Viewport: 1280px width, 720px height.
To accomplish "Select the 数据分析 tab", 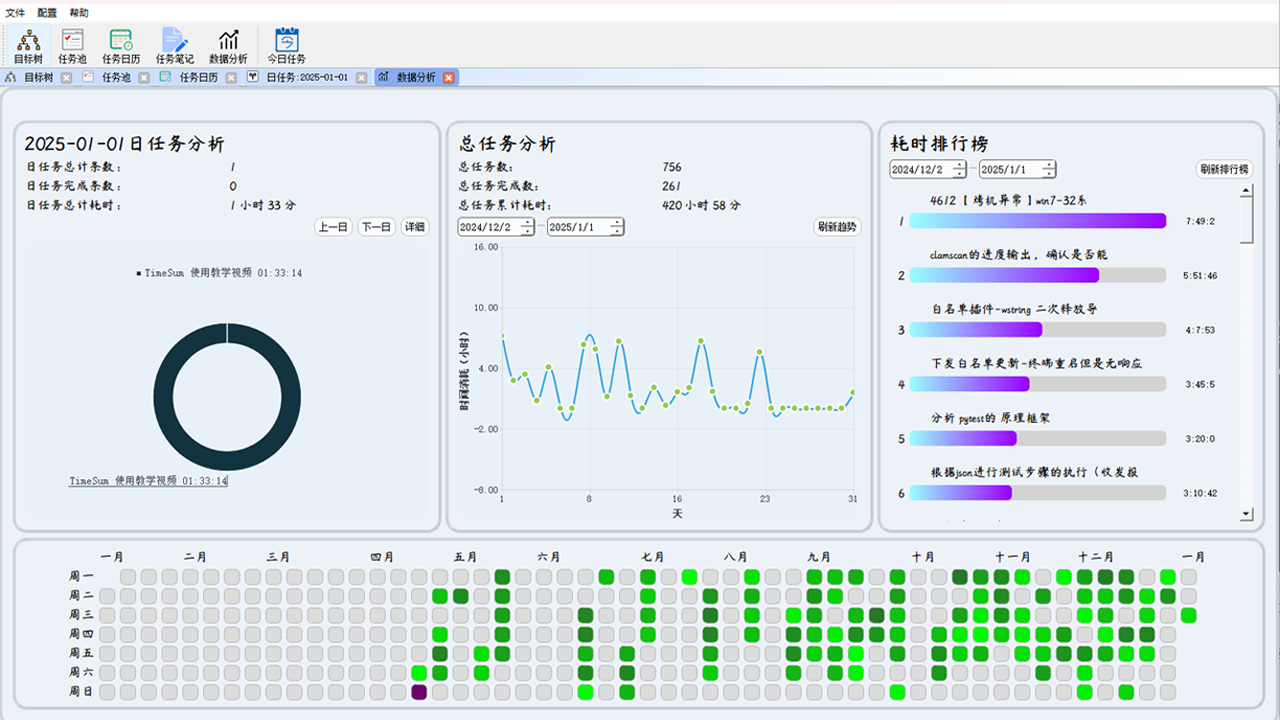I will tap(416, 78).
